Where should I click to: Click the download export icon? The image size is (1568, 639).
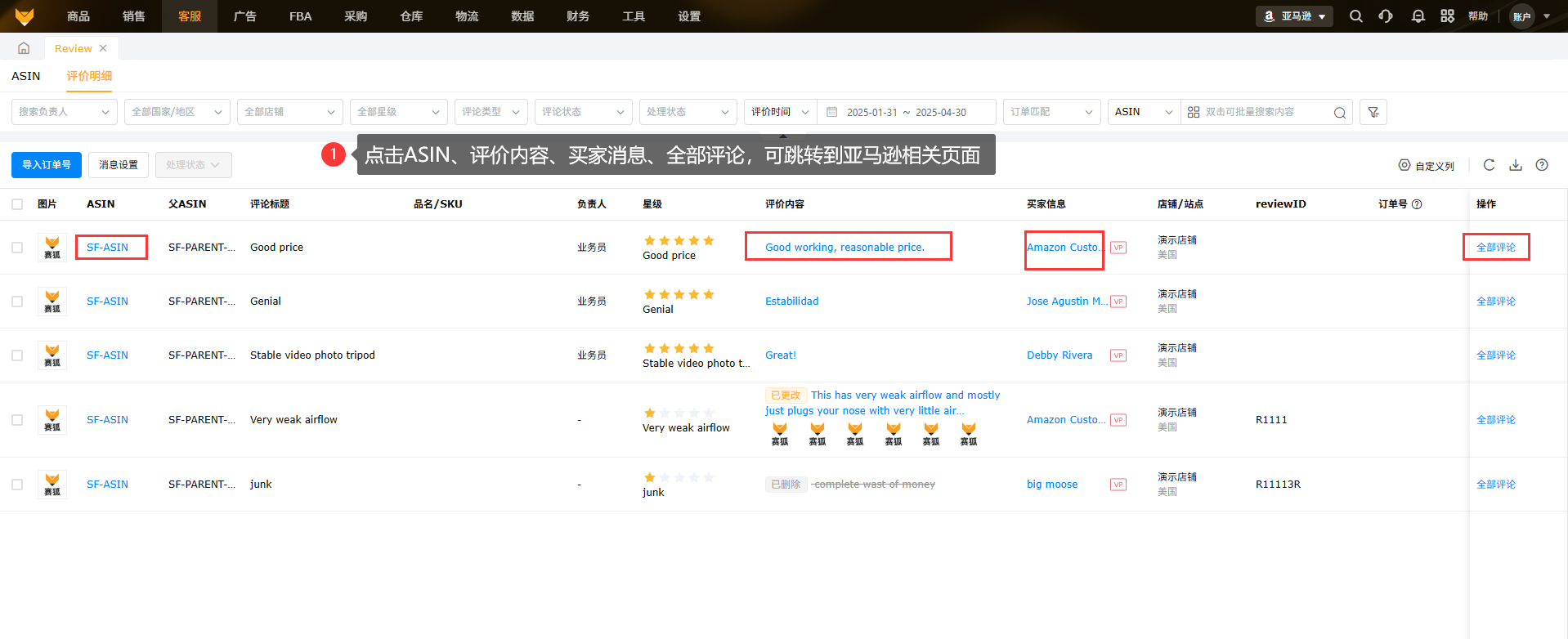coord(1515,165)
